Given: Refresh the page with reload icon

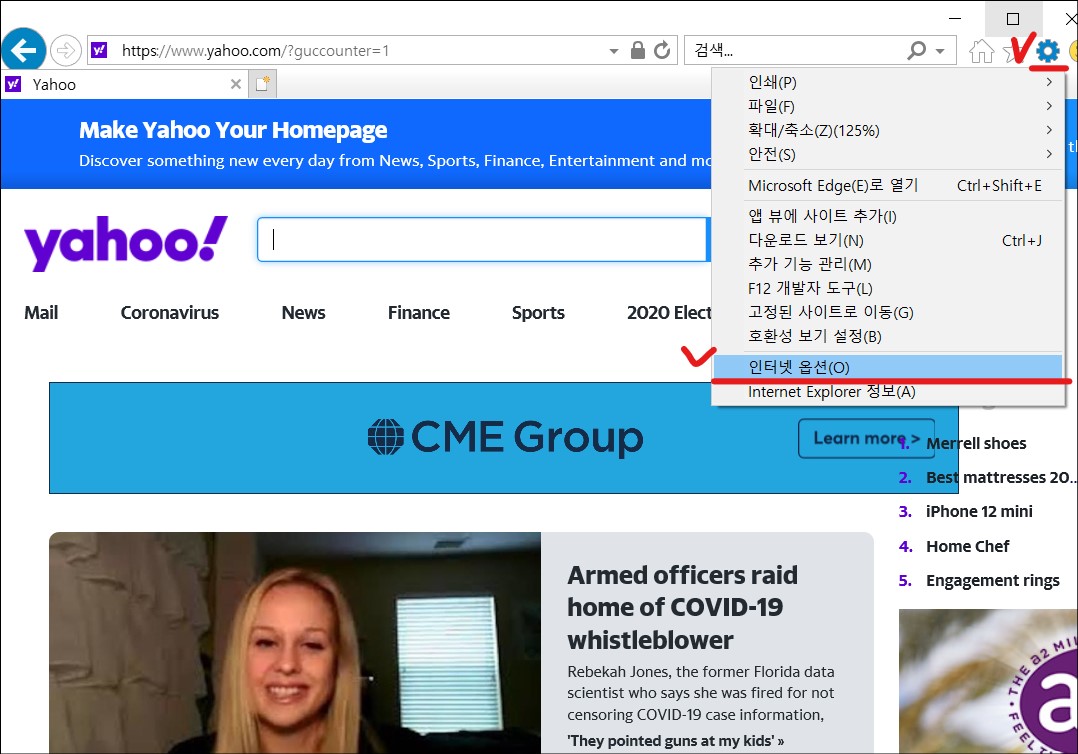Looking at the screenshot, I should click(661, 50).
